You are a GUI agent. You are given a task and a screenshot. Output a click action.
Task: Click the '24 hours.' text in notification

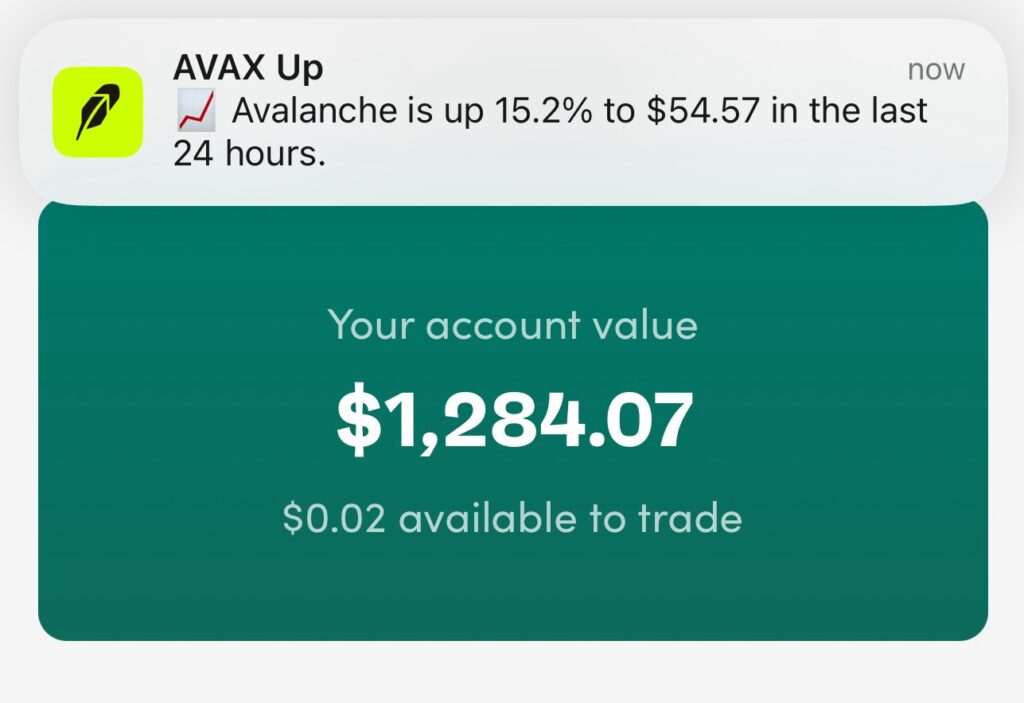249,154
